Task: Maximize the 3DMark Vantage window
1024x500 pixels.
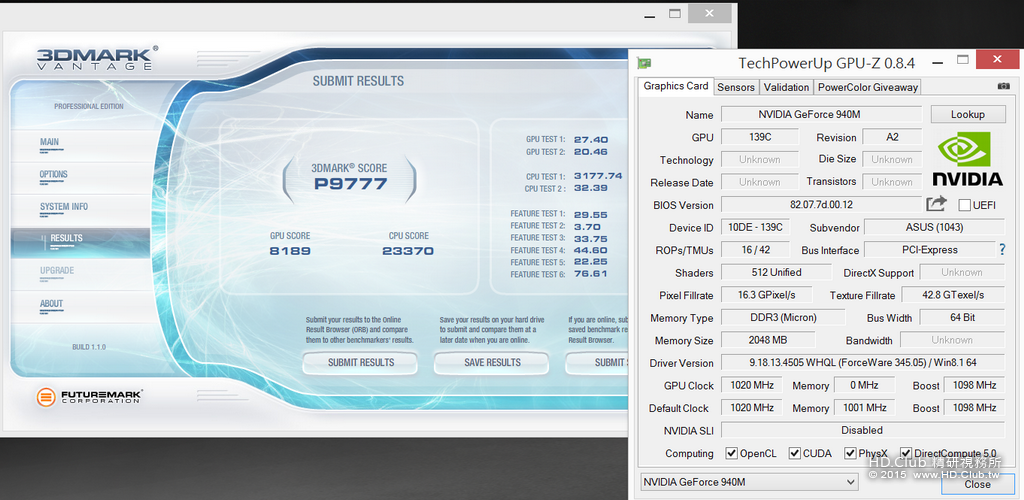Action: click(x=675, y=13)
